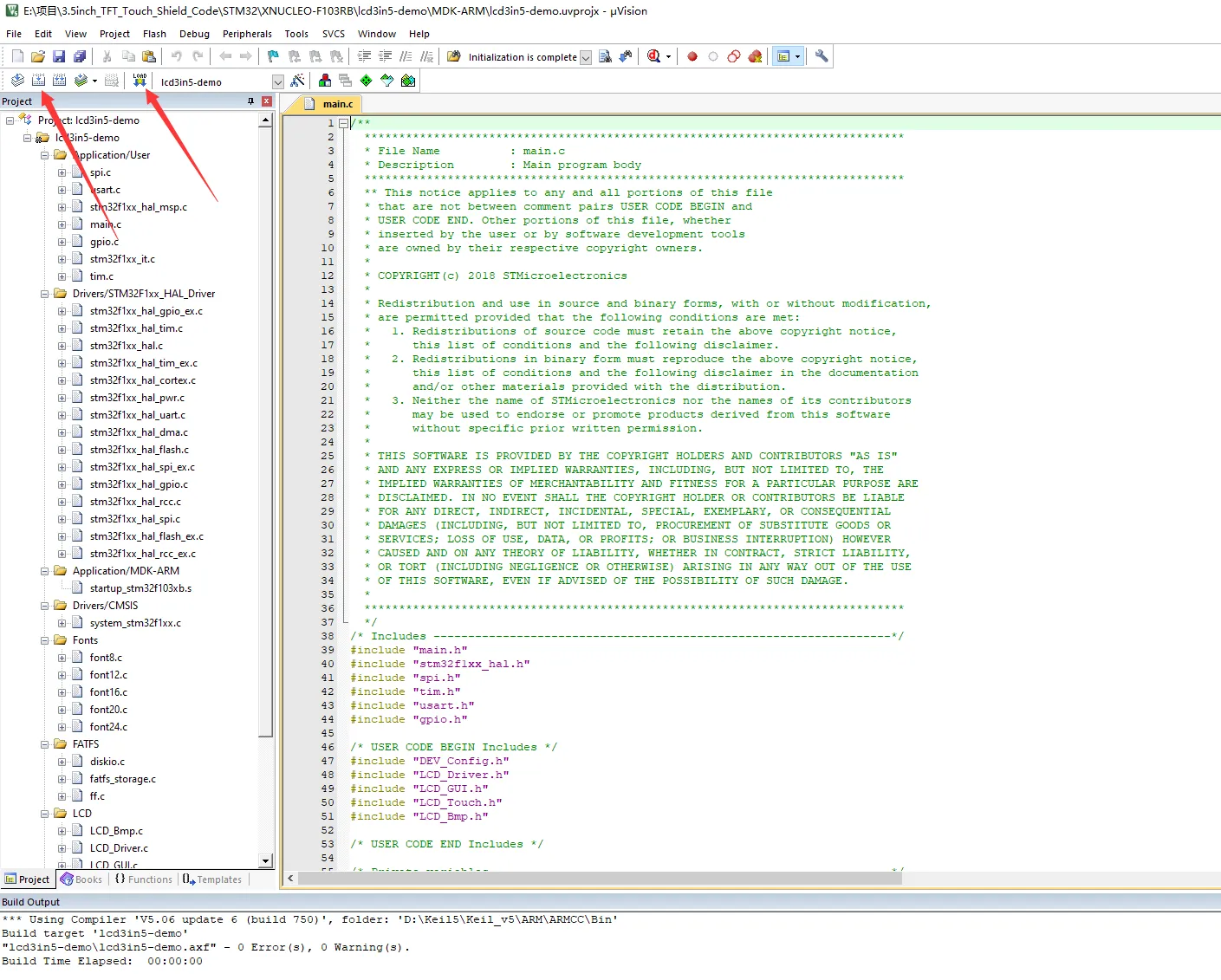Switch to the Books panel tab
Viewport: 1221px width, 980px height.
click(x=81, y=879)
